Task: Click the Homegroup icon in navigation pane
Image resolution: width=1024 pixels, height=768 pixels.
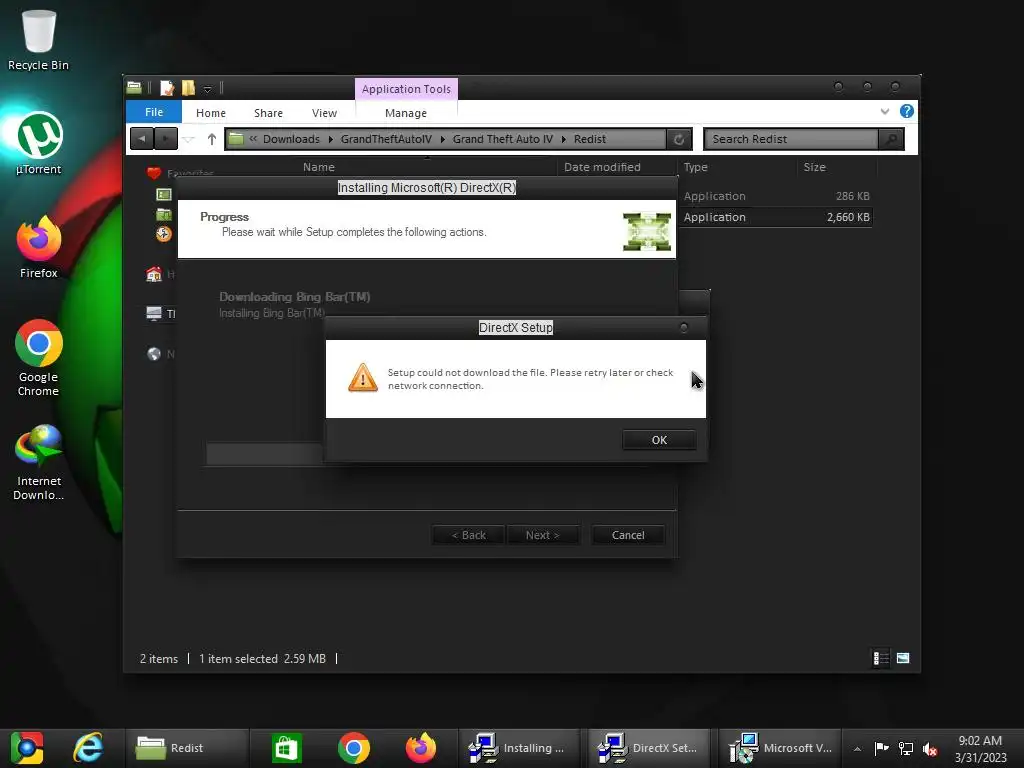Action: [x=154, y=274]
